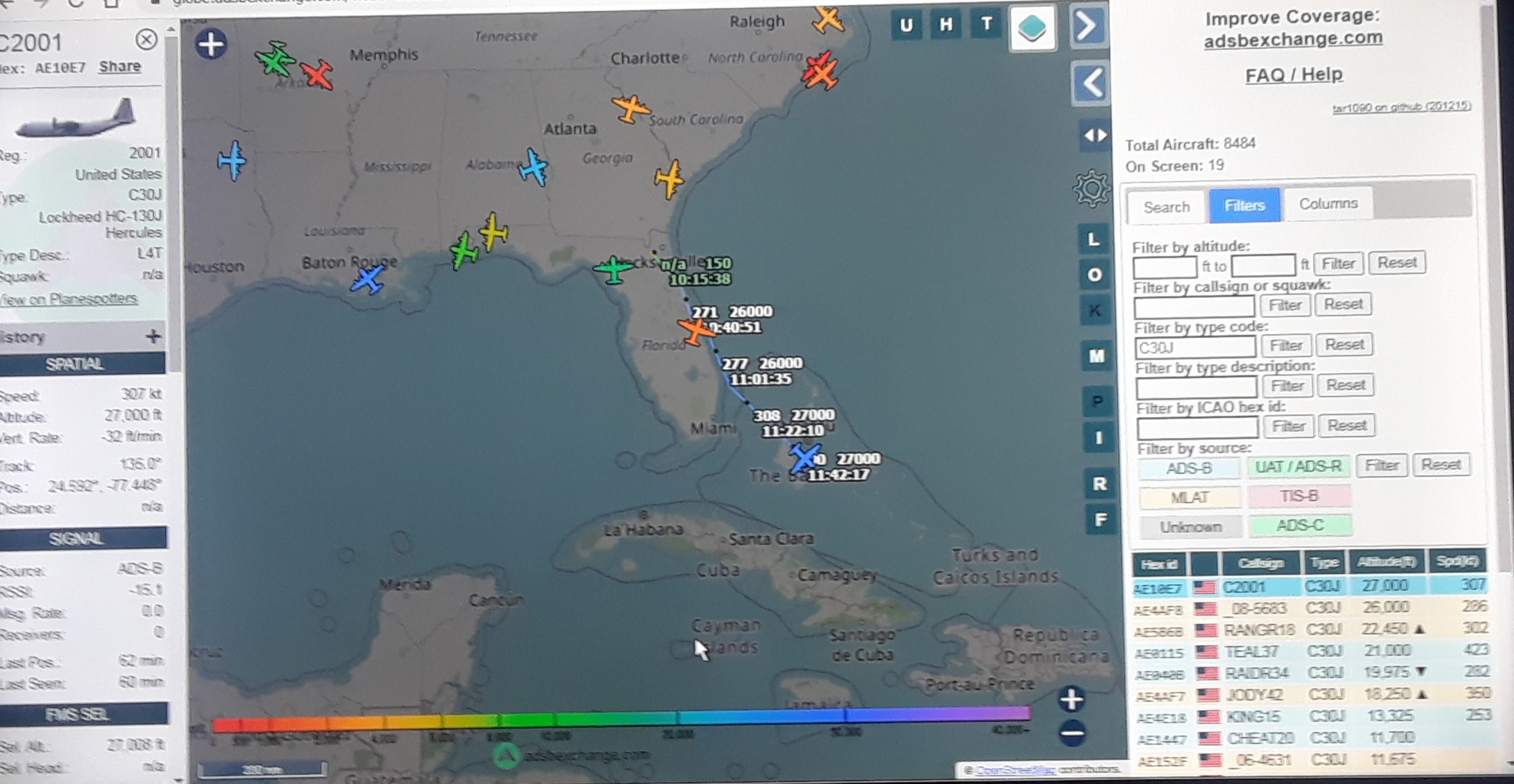
Task: Reset the callsign or squawk filter
Action: tap(1343, 304)
